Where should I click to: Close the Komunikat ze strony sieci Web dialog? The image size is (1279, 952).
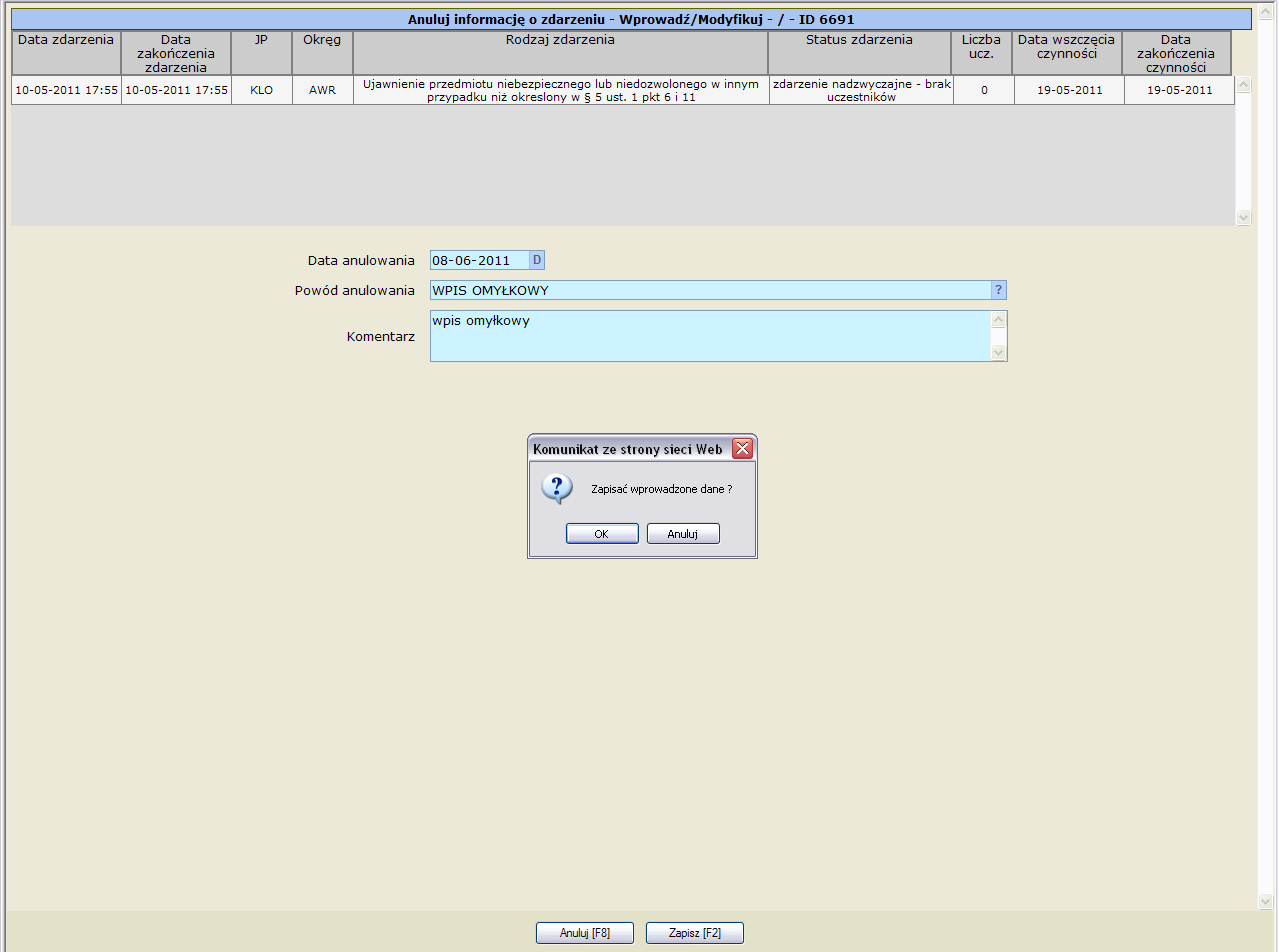tap(742, 449)
